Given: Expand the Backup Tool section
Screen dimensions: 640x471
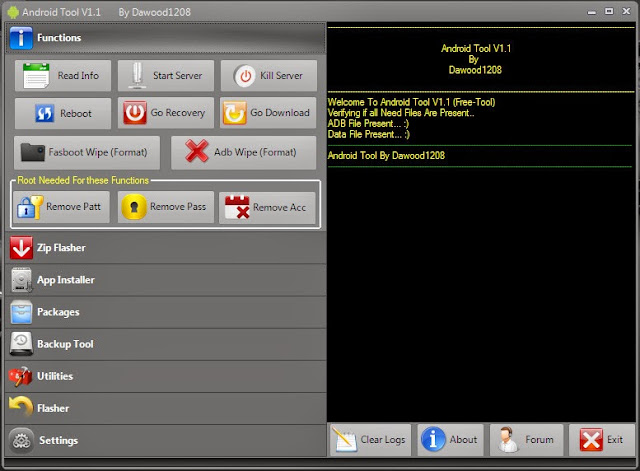Looking at the screenshot, I should pos(166,344).
